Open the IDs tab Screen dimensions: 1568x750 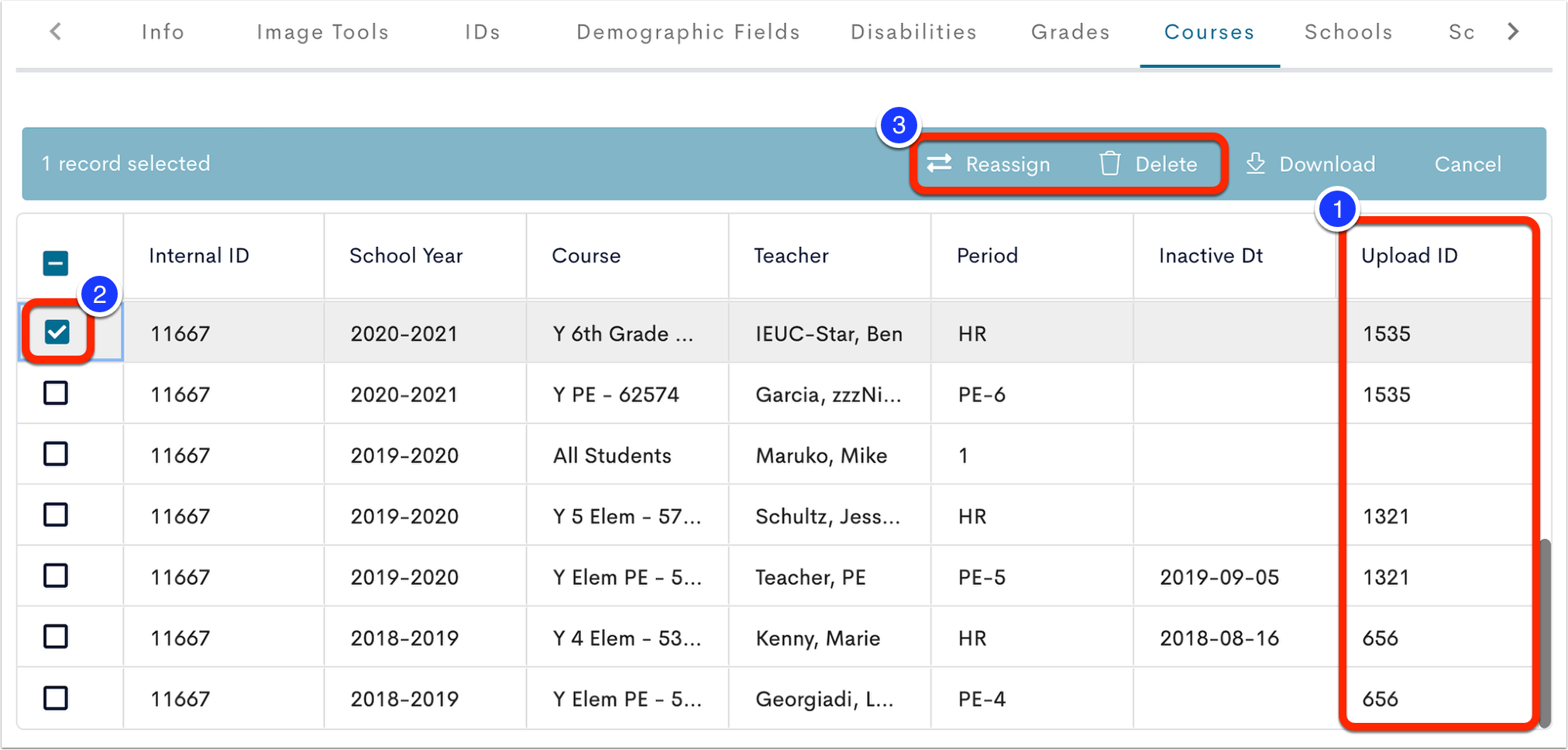(483, 32)
